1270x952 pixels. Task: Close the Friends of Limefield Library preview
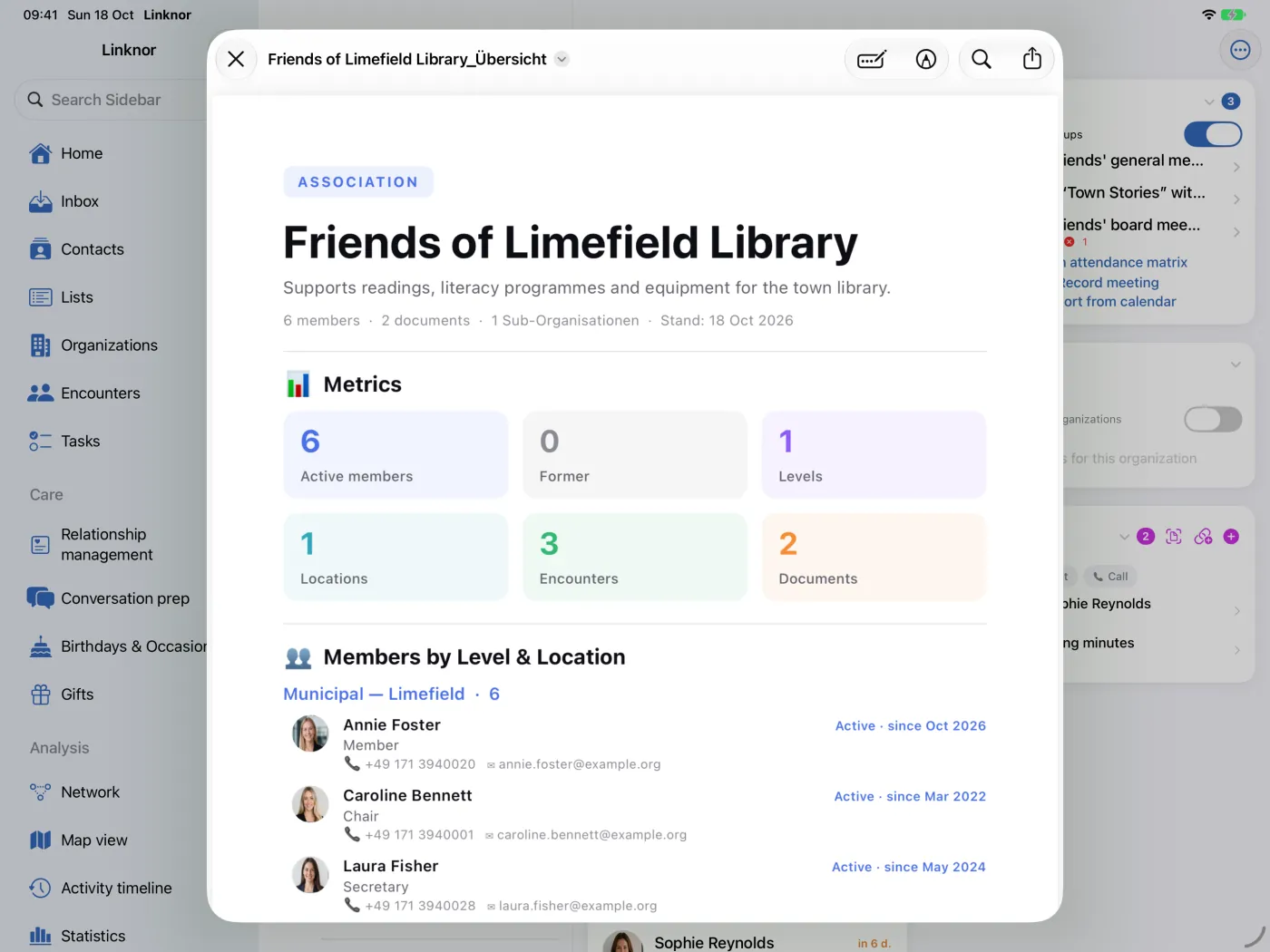[x=236, y=59]
